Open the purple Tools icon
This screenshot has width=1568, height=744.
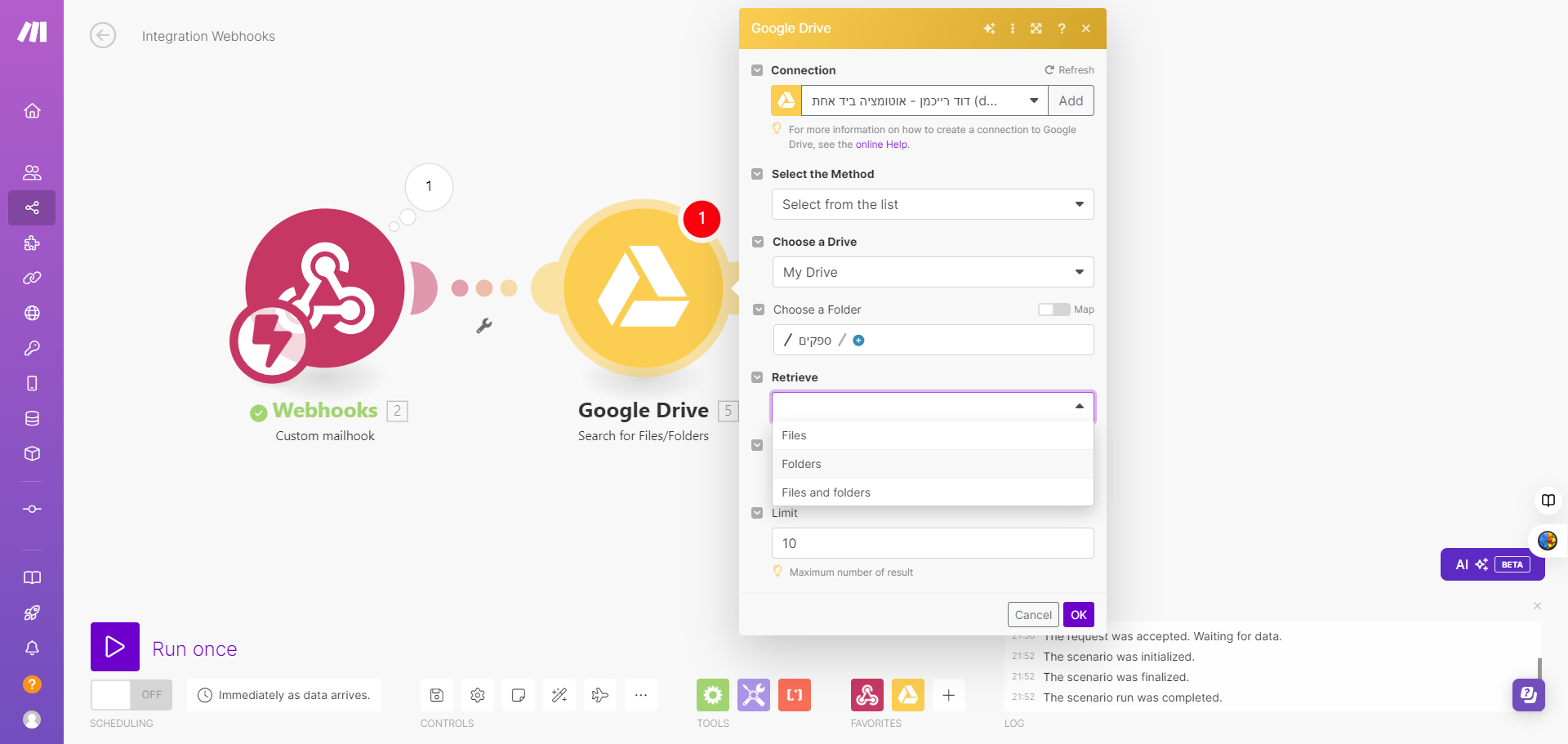[x=754, y=695]
